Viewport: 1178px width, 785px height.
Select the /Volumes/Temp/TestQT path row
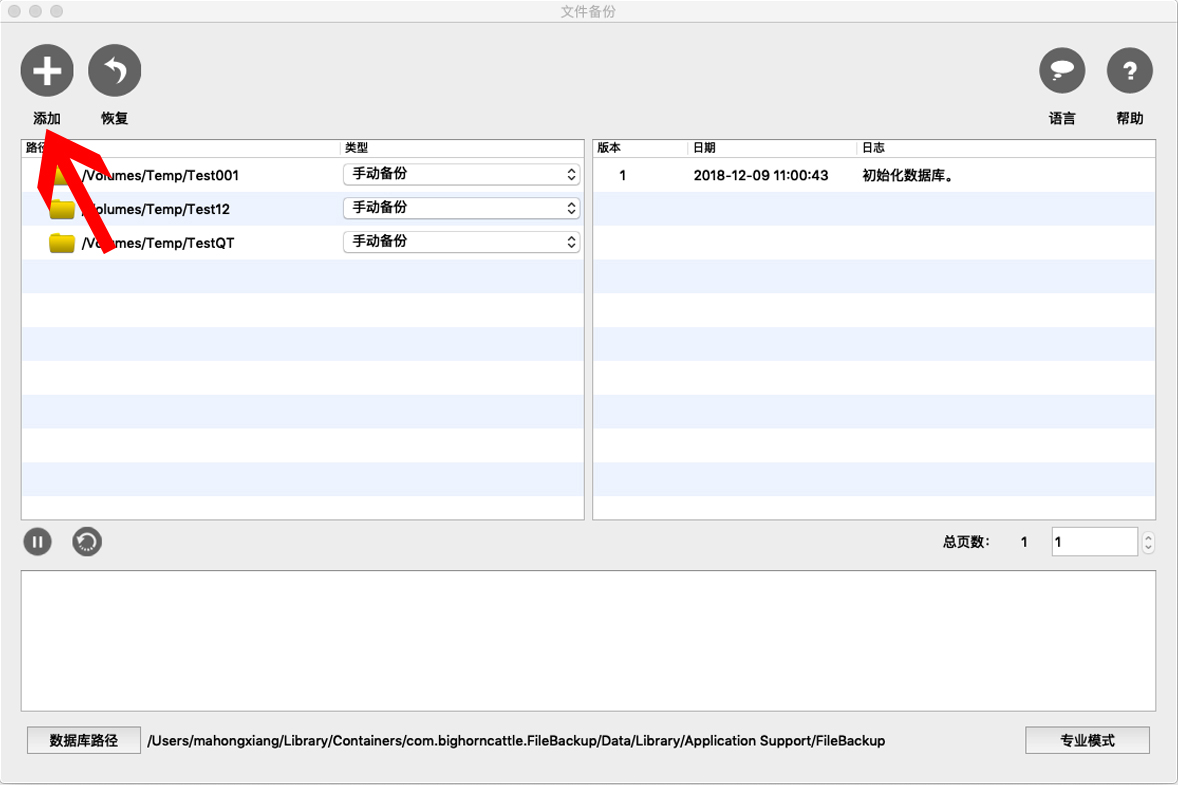tap(303, 243)
